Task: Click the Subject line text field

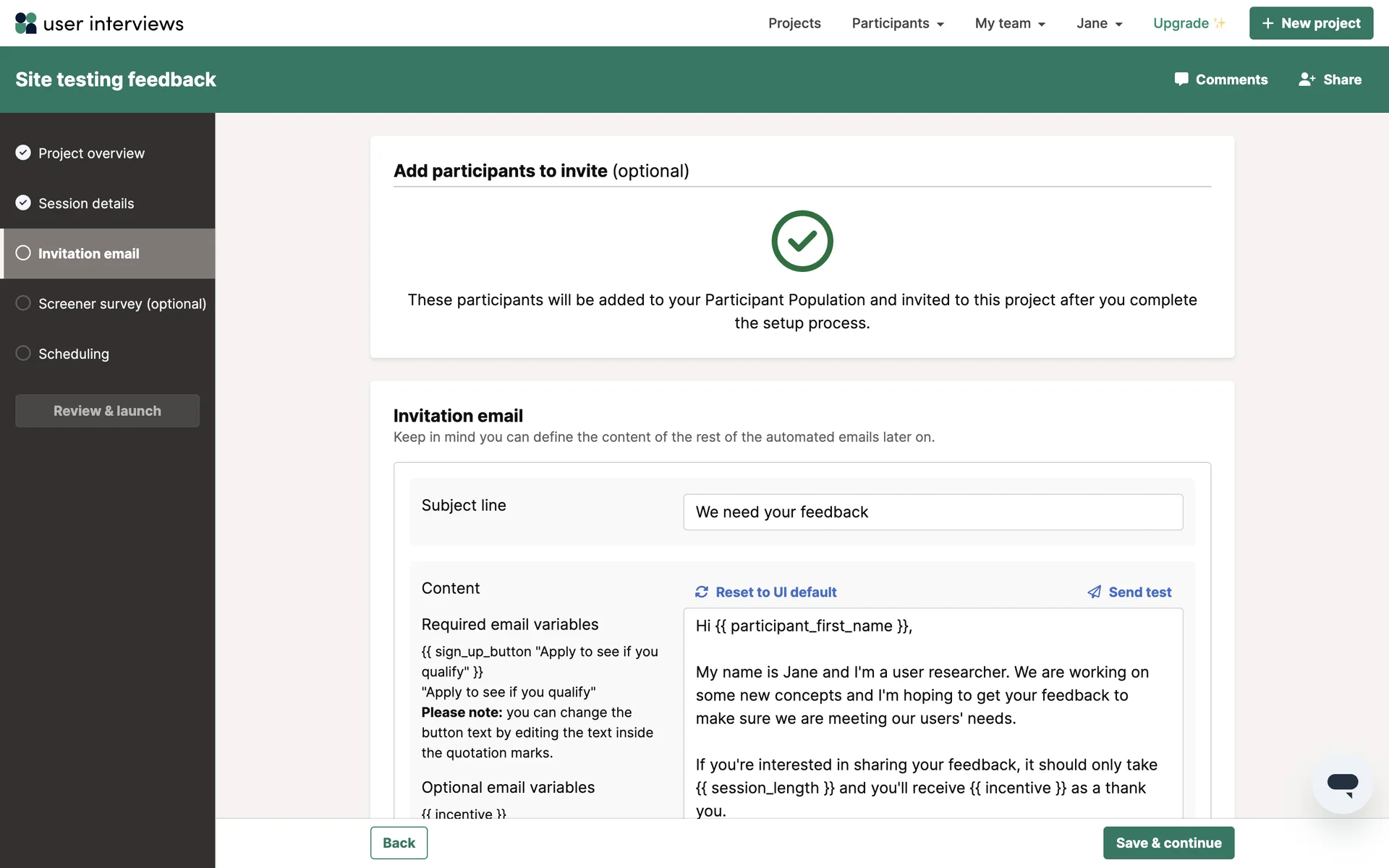Action: [933, 512]
